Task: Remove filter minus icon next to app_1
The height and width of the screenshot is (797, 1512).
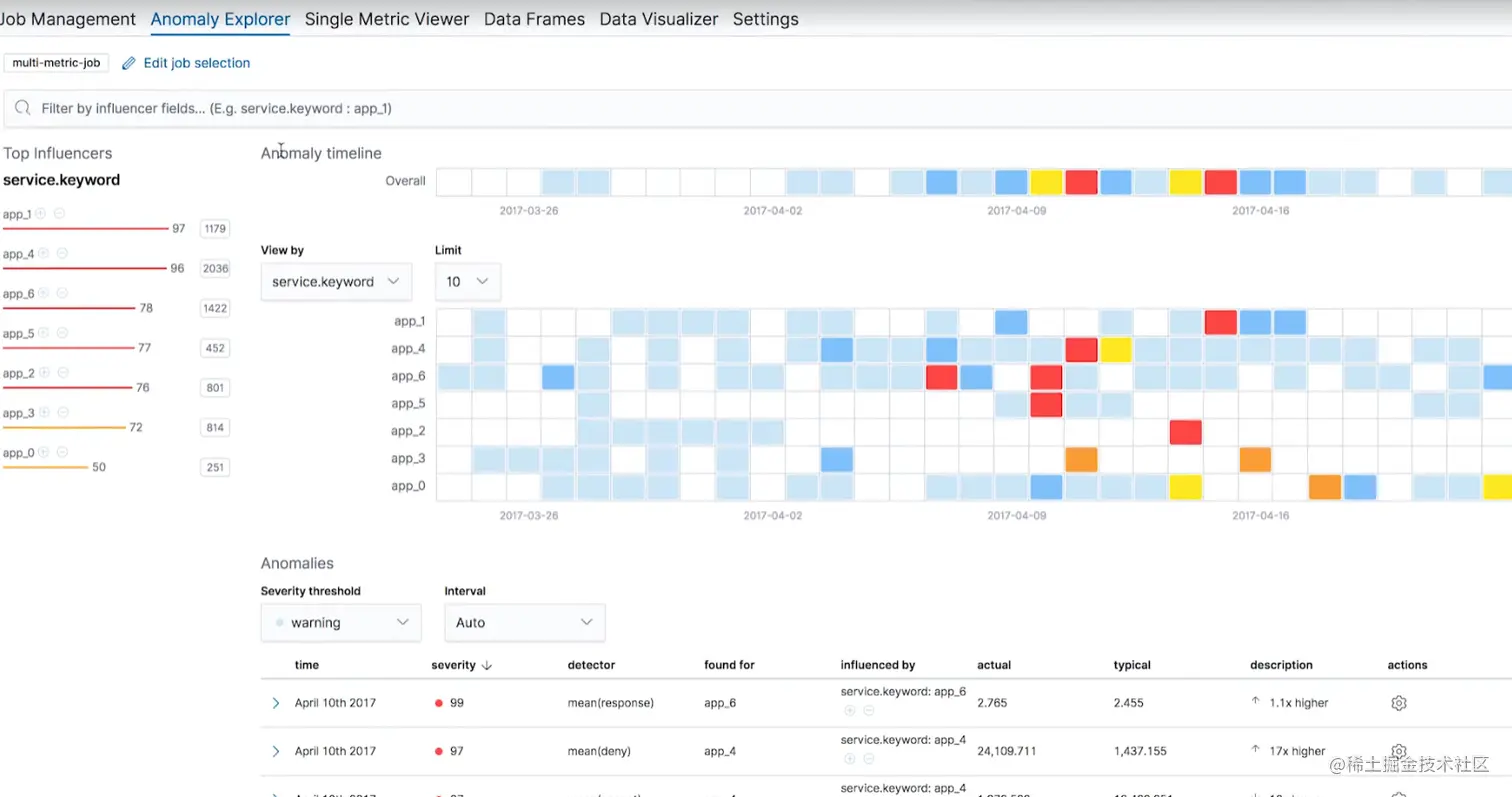Action: tap(60, 214)
